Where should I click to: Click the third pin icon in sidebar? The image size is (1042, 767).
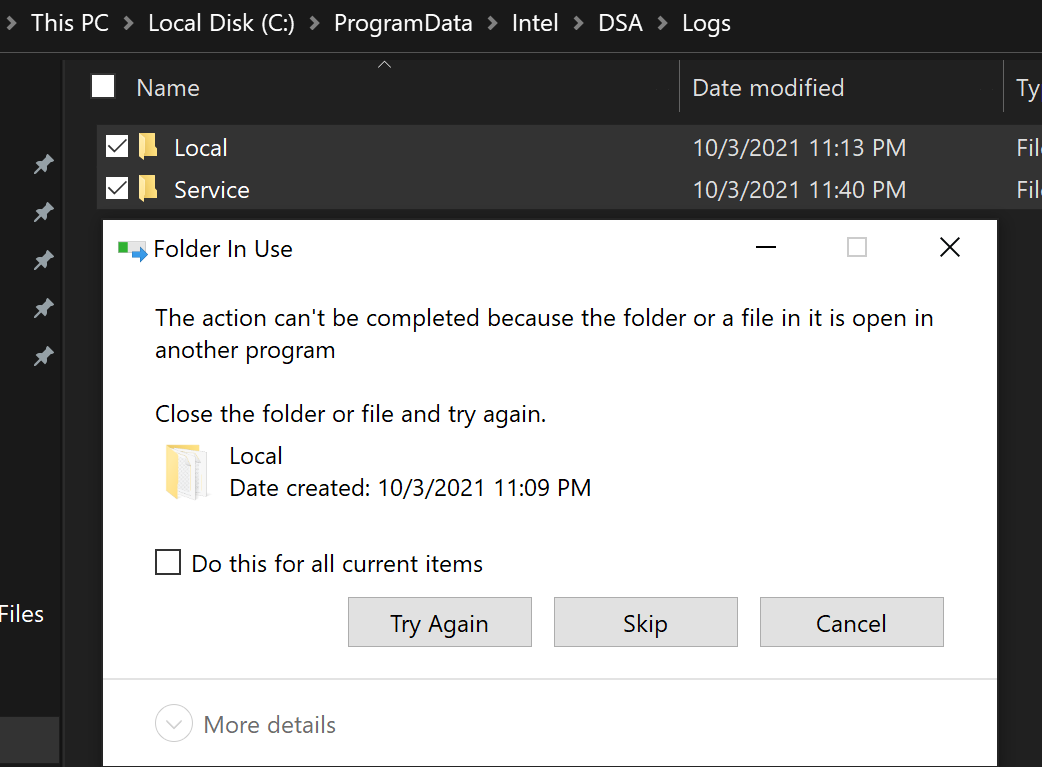pyautogui.click(x=44, y=260)
